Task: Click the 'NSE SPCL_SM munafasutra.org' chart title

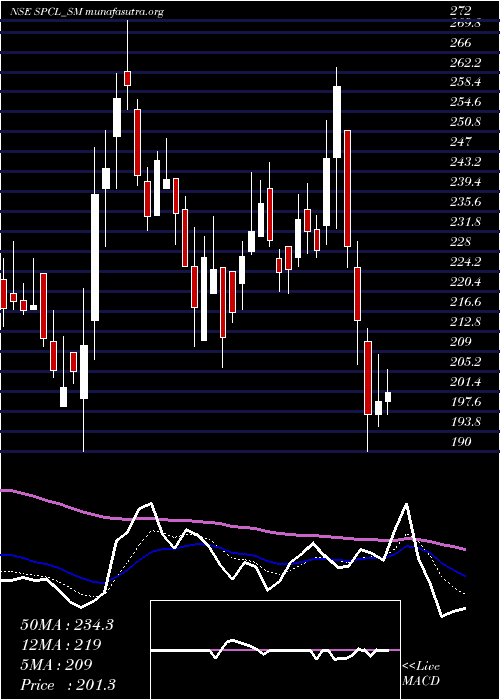Action: 87,12
